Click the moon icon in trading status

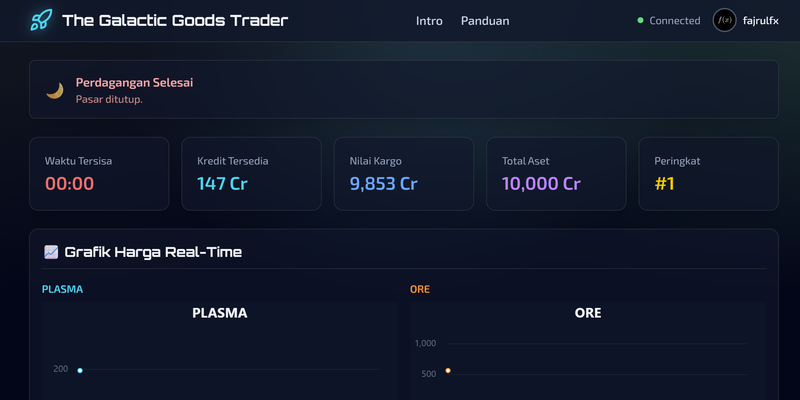(55, 91)
